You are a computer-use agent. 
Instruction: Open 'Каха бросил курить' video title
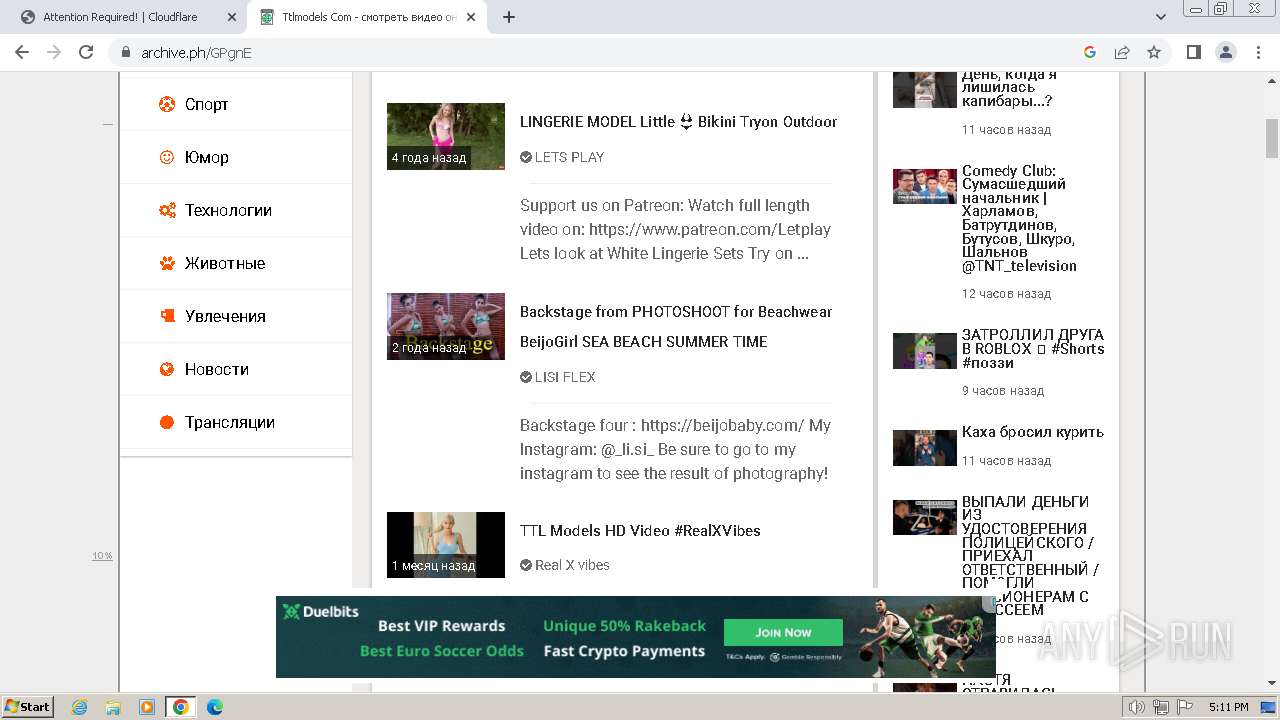(x=1033, y=432)
